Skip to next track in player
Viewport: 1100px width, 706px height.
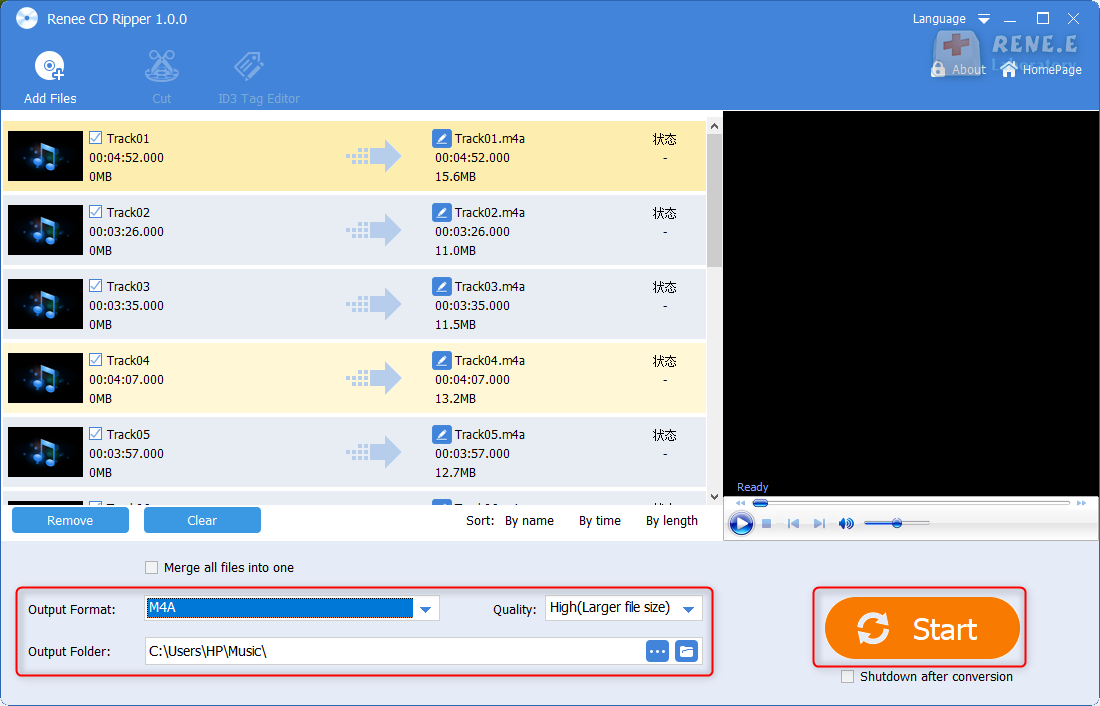pos(819,524)
